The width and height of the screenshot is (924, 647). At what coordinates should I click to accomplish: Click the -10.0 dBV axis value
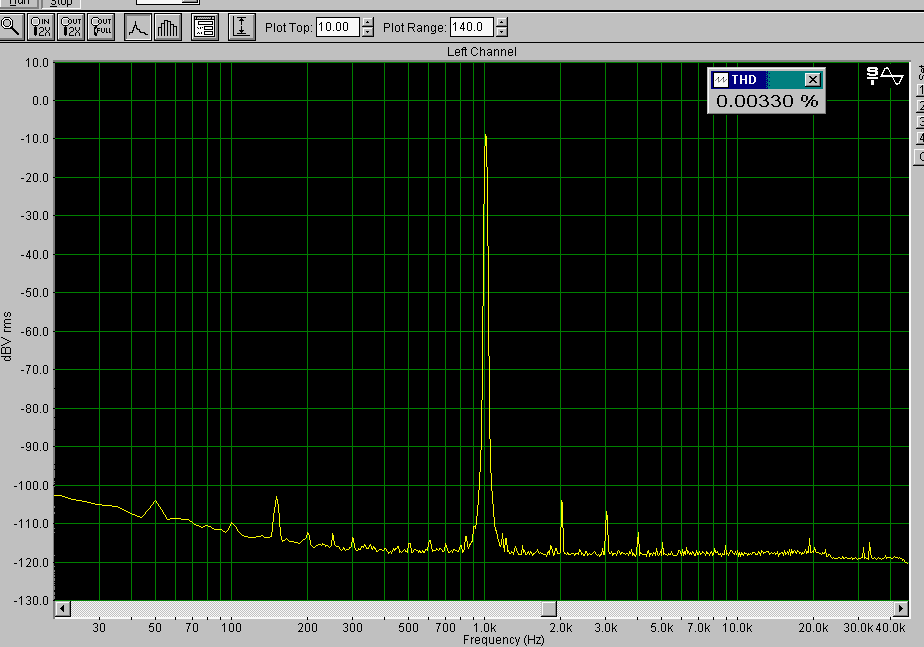pyautogui.click(x=35, y=139)
